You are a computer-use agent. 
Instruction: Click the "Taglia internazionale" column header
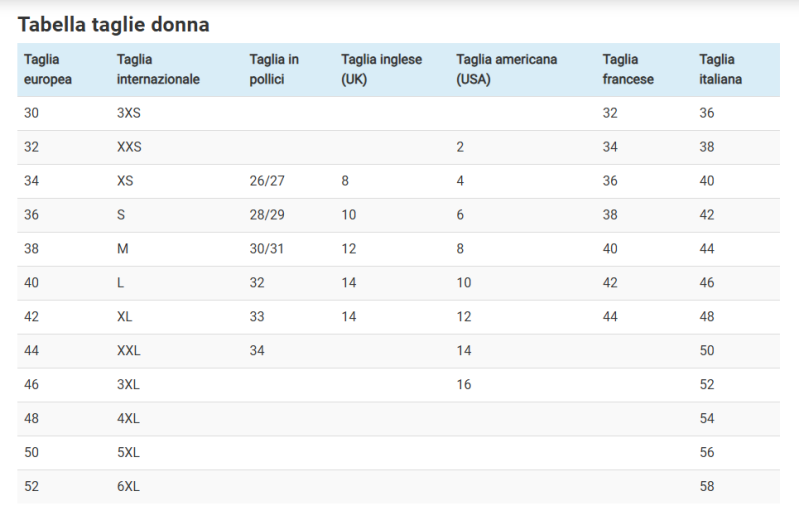(158, 69)
